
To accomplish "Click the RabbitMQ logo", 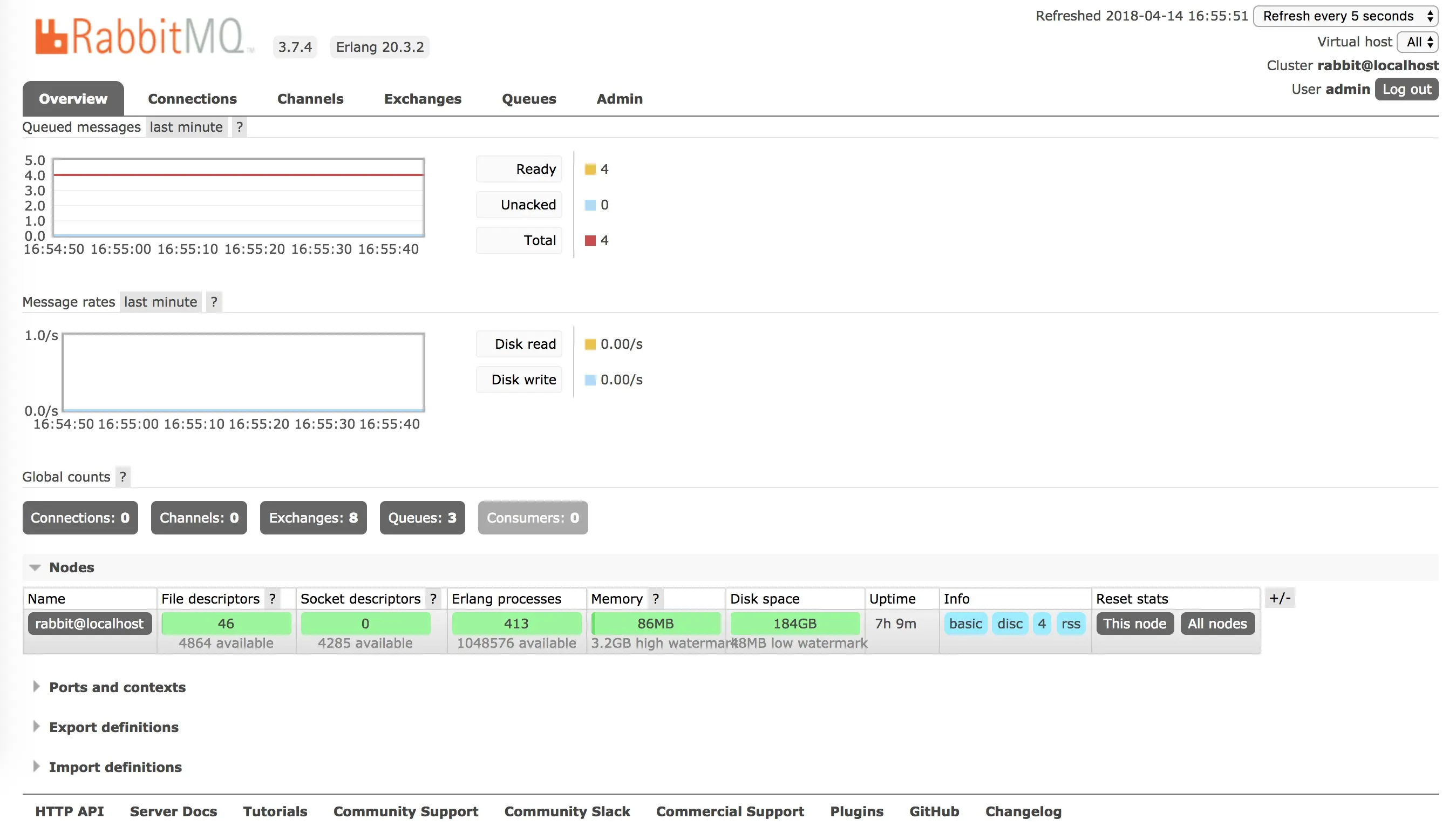I will [x=139, y=37].
